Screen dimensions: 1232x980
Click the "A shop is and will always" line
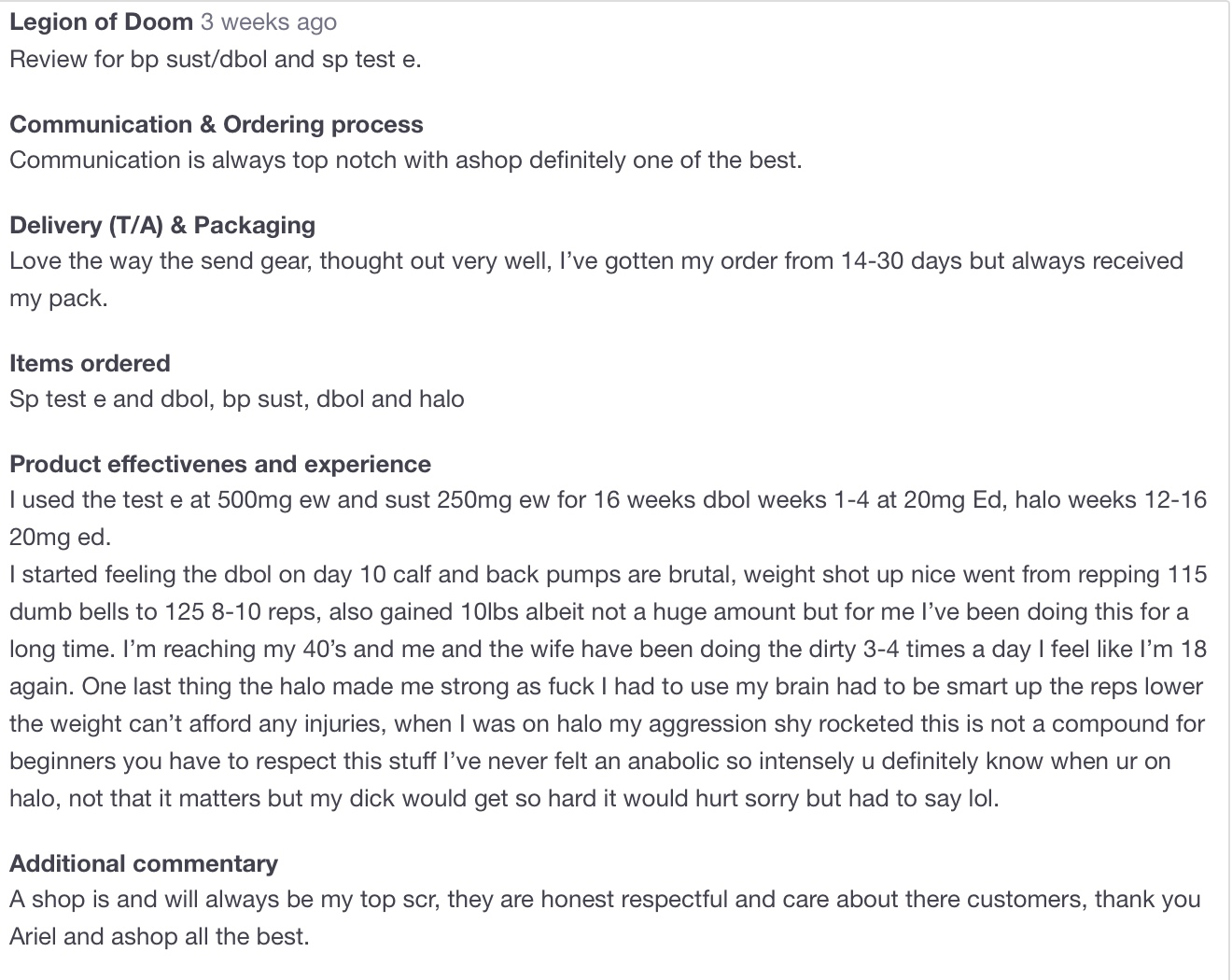click(x=605, y=899)
